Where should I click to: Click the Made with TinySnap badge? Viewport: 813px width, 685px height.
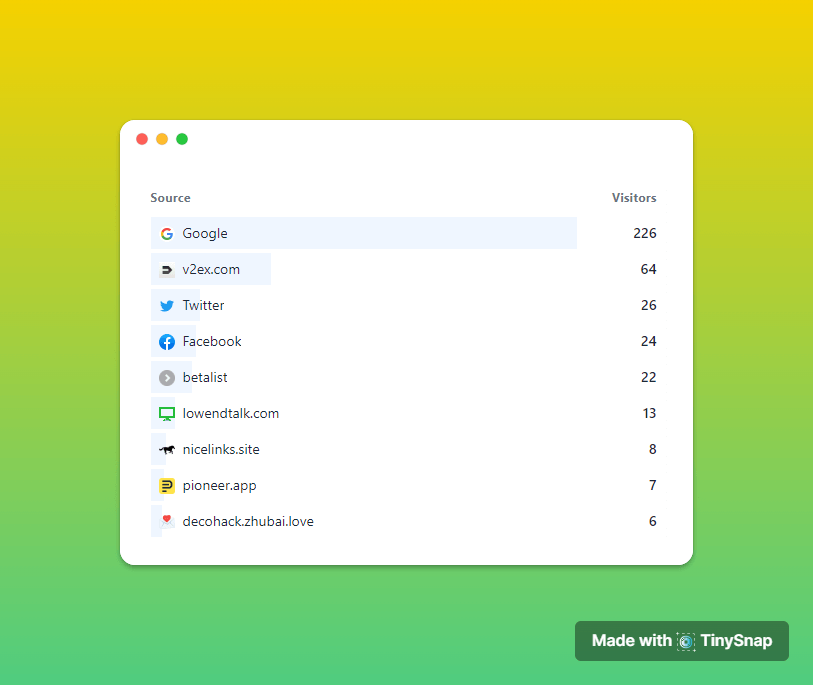pos(682,641)
